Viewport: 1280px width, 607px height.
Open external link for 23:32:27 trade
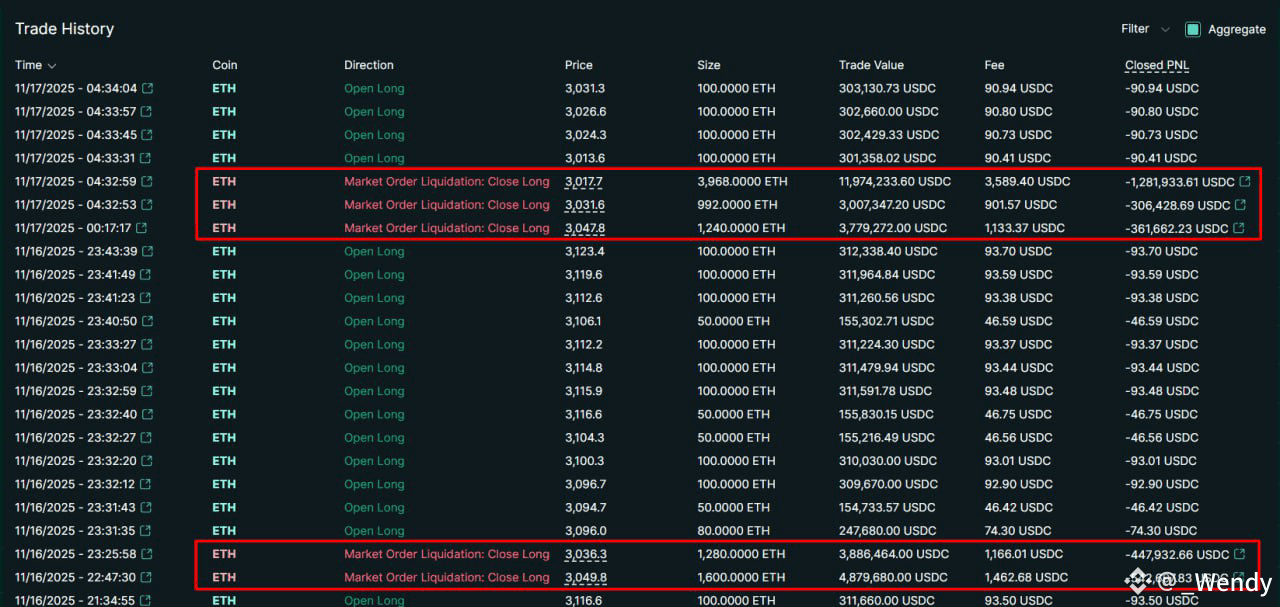click(146, 438)
